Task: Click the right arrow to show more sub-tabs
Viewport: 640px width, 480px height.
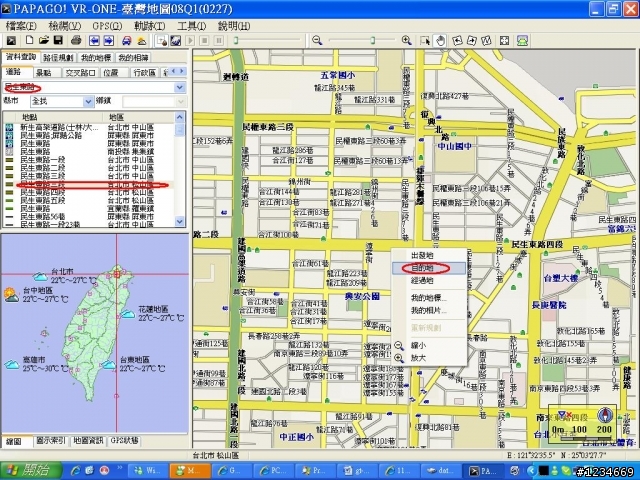Action: pos(182,71)
